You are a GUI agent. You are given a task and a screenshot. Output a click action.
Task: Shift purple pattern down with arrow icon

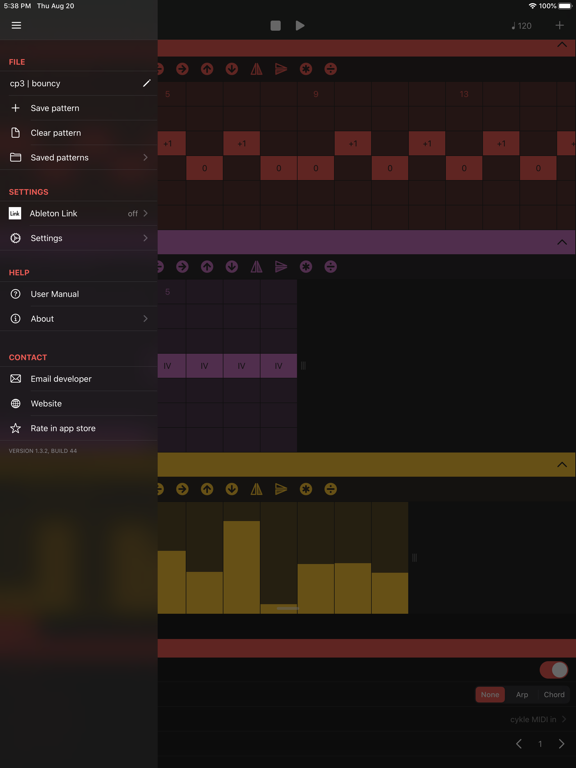pos(232,267)
